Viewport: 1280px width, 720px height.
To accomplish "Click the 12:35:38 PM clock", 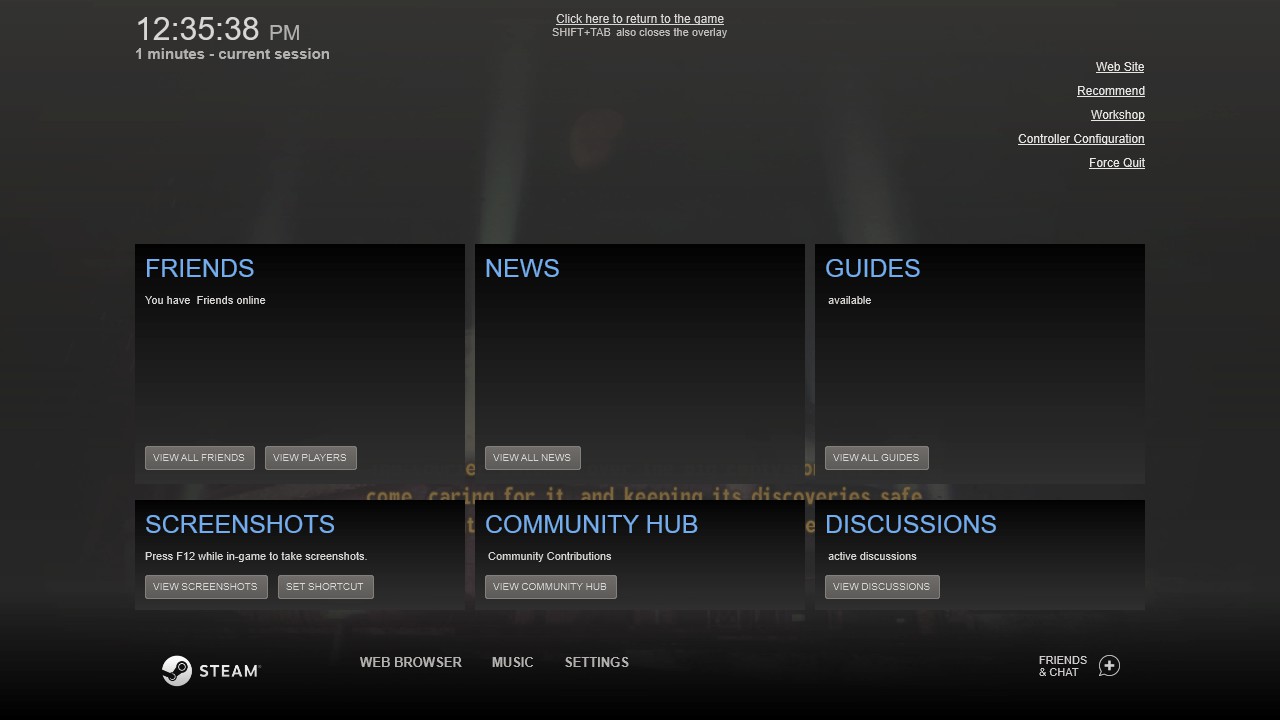I will coord(218,30).
